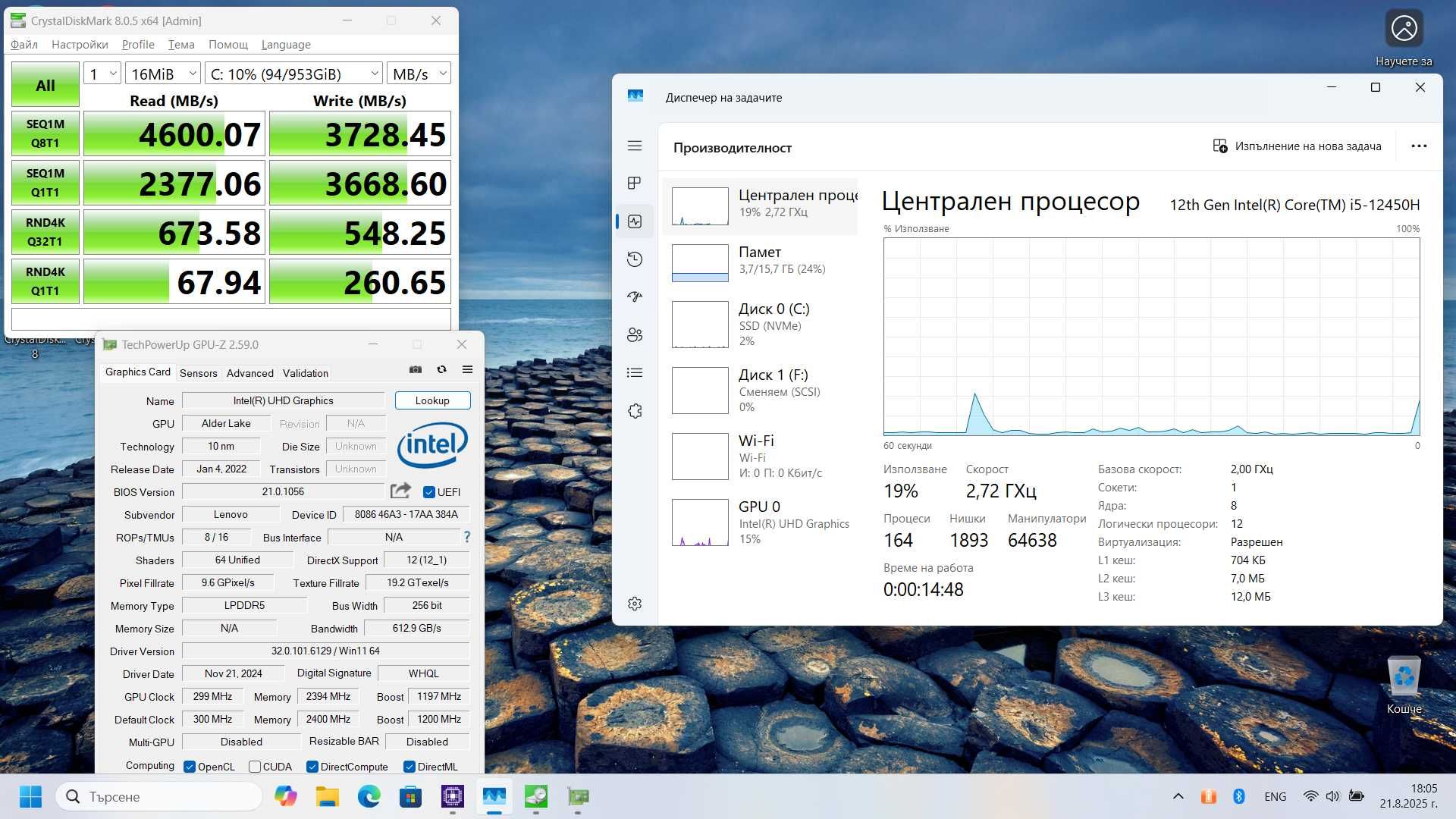
Task: Open Task Manager hamburger navigation menu
Action: pyautogui.click(x=635, y=146)
